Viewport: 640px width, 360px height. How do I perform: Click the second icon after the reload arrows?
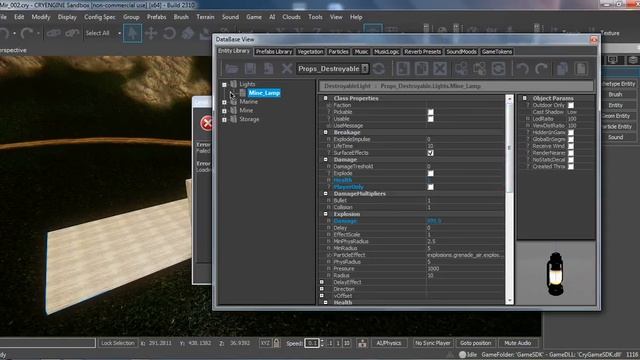[x=421, y=69]
